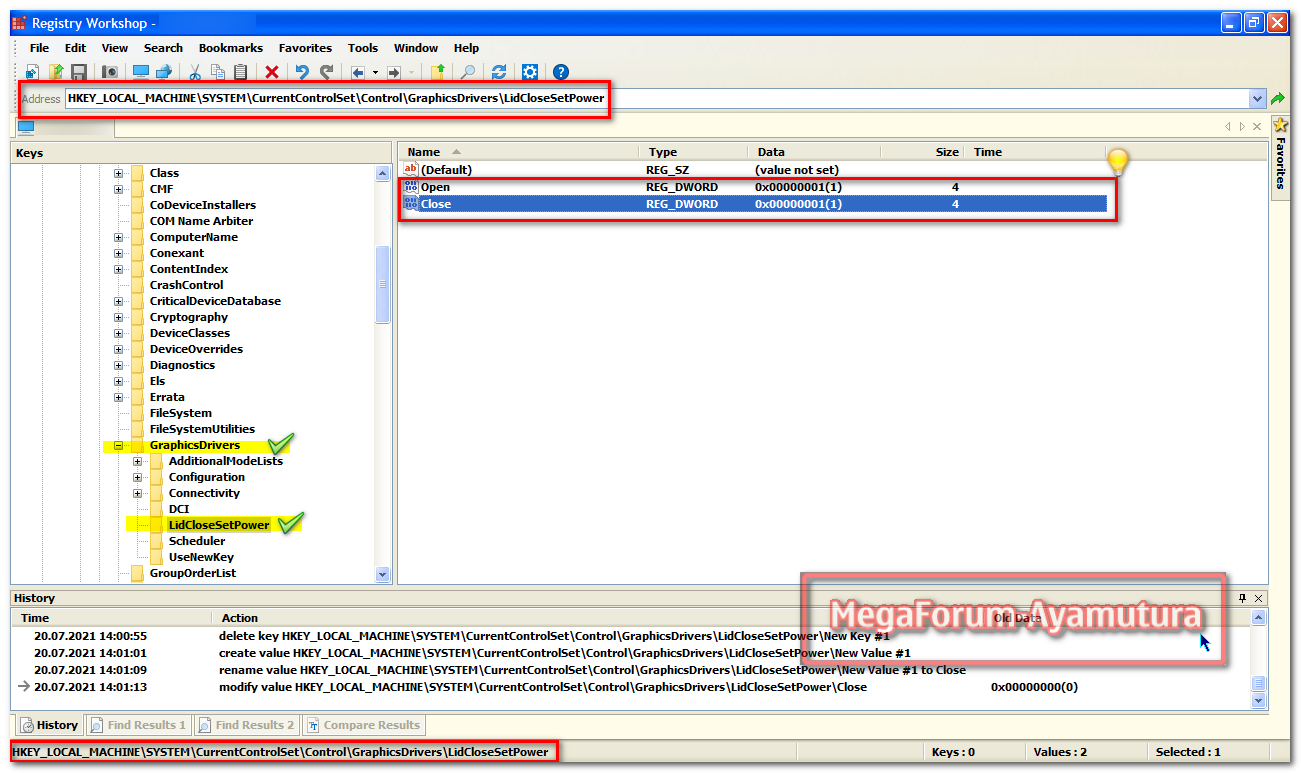The image size is (1301, 773).
Task: Select the LidCloseSetPower key
Action: 219,525
